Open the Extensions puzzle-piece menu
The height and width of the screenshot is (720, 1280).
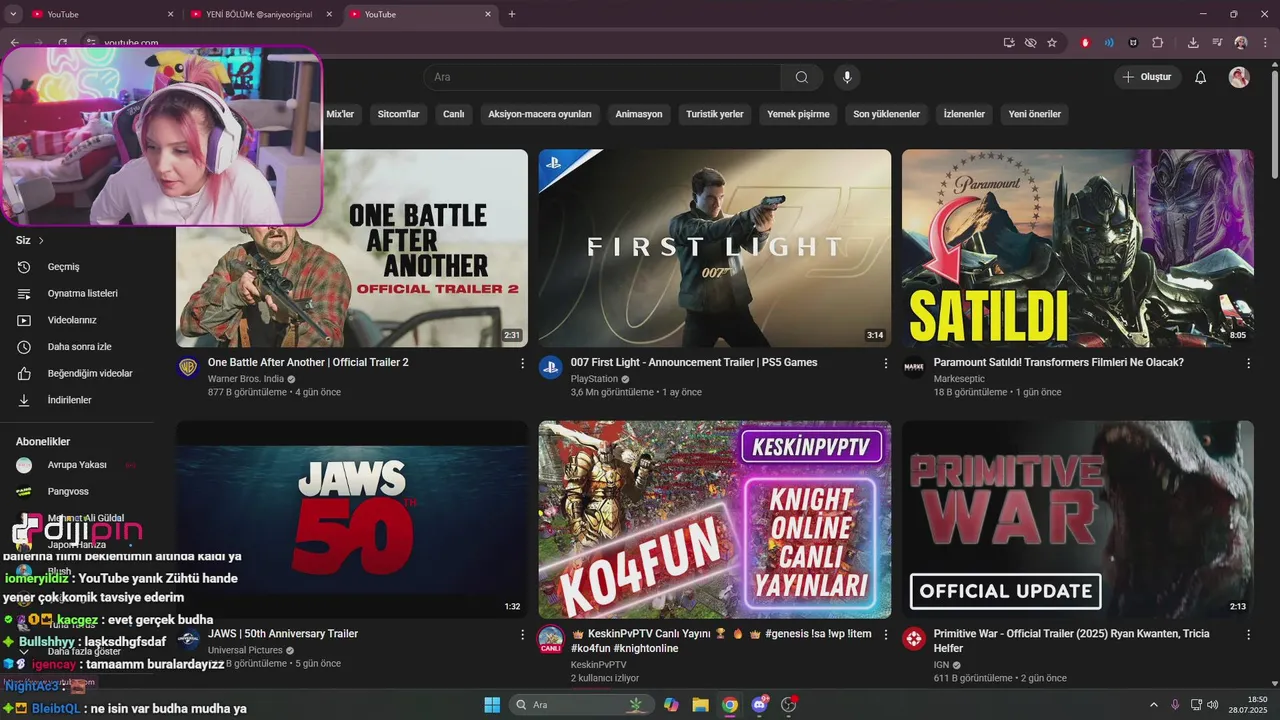coord(1158,43)
